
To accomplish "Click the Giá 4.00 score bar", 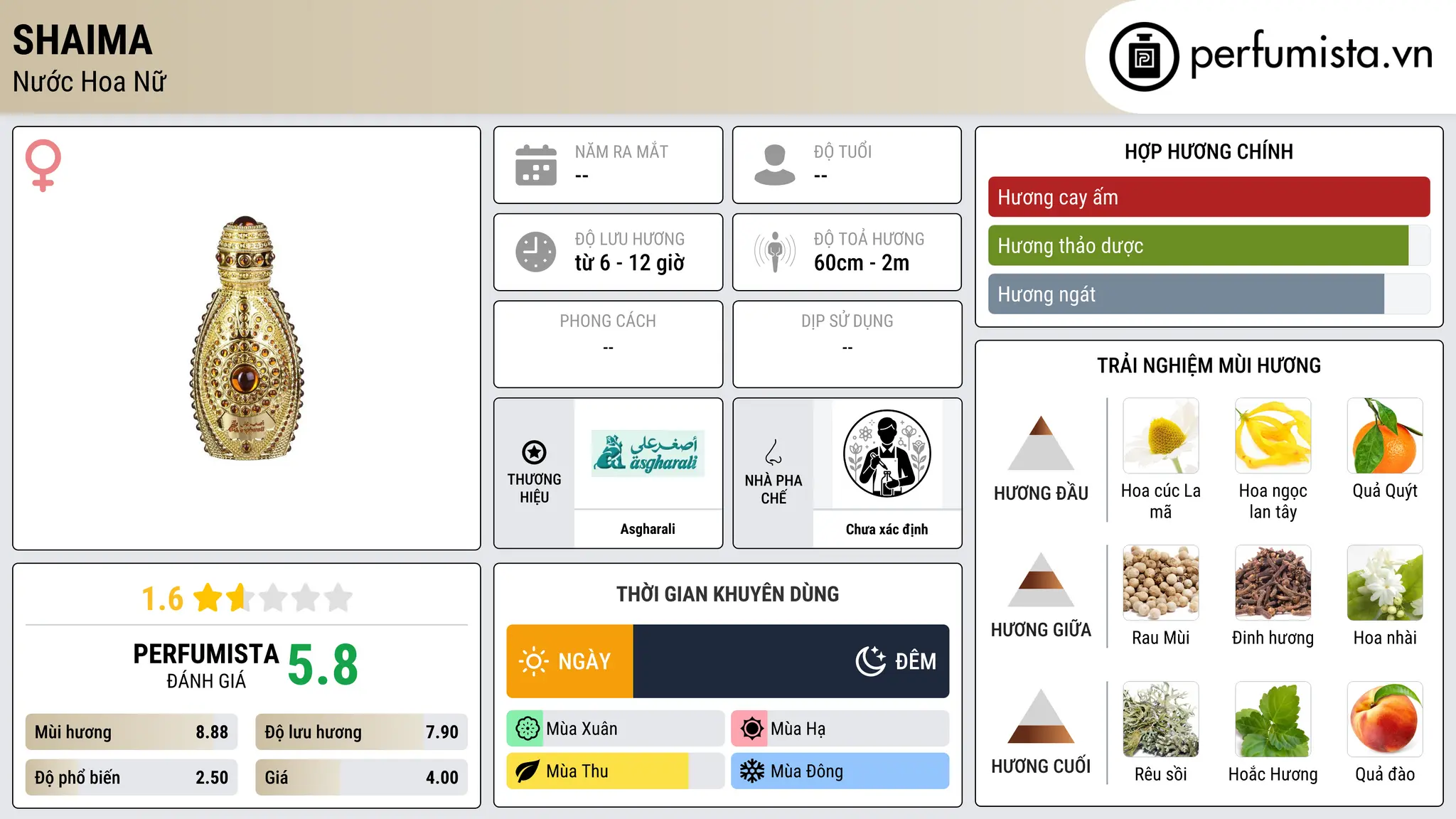I will point(361,777).
